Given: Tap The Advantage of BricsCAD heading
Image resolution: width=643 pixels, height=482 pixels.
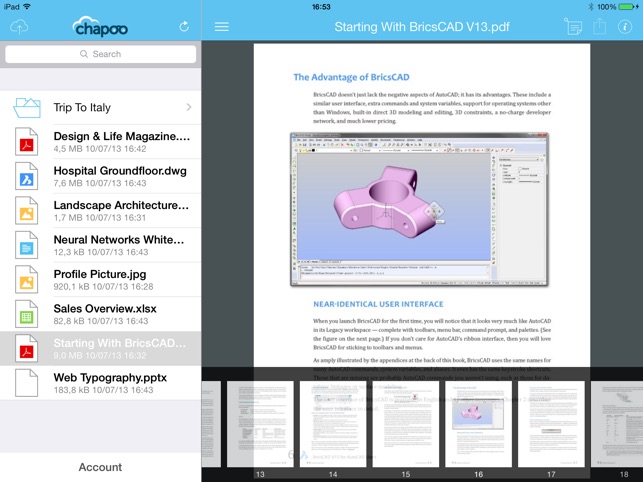Looking at the screenshot, I should tap(351, 77).
